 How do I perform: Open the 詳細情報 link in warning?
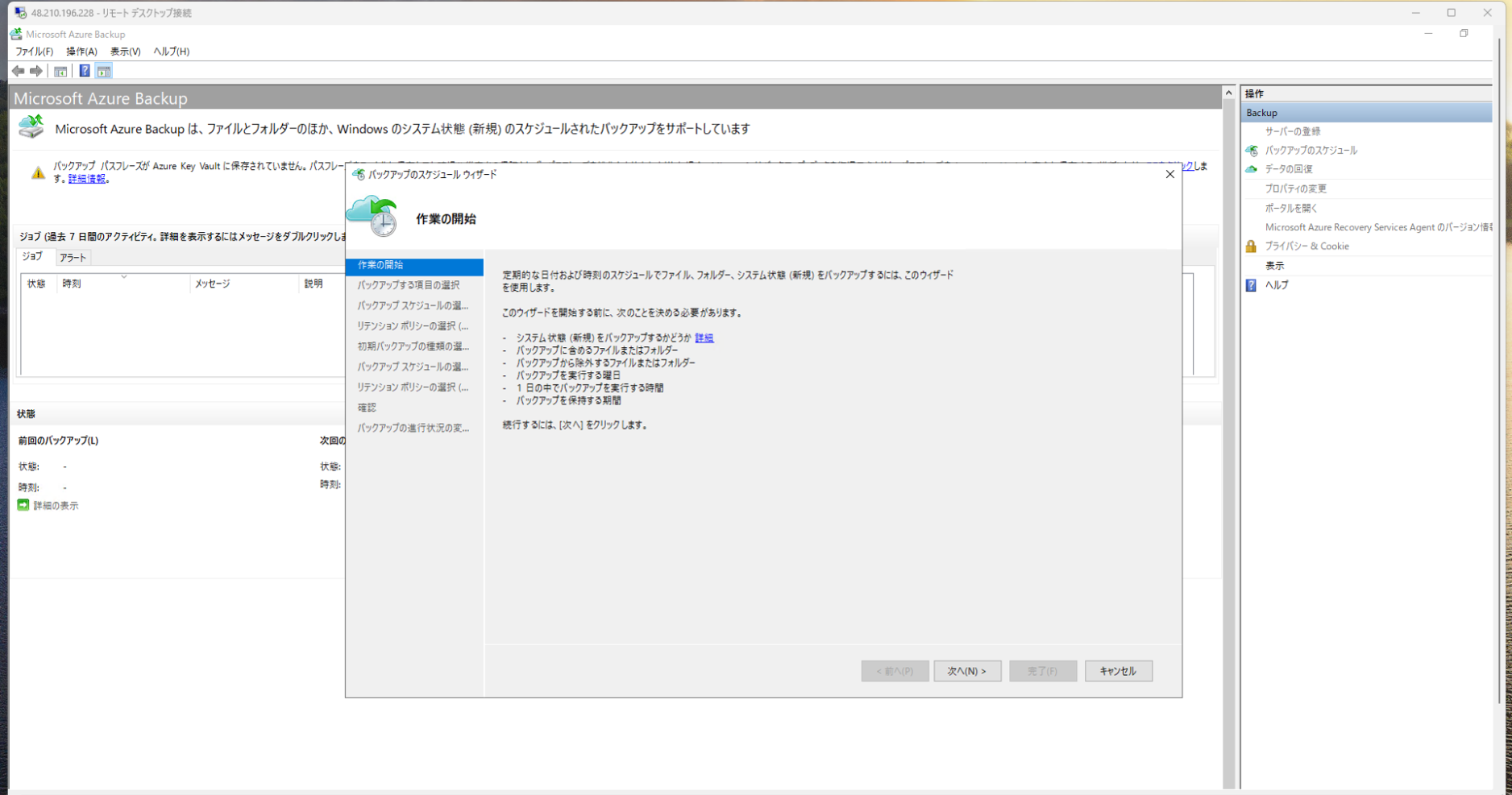[86, 179]
